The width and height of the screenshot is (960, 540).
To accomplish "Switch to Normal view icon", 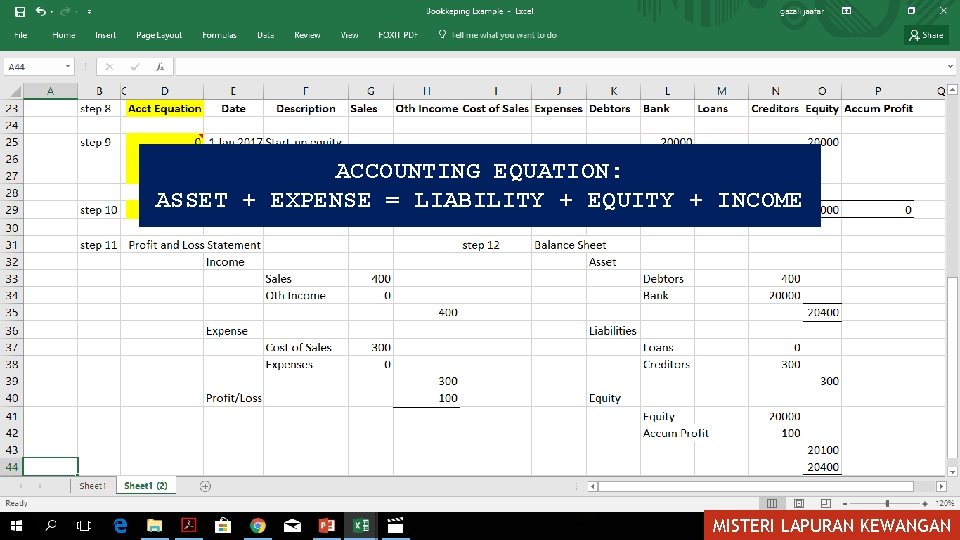I will coord(771,503).
